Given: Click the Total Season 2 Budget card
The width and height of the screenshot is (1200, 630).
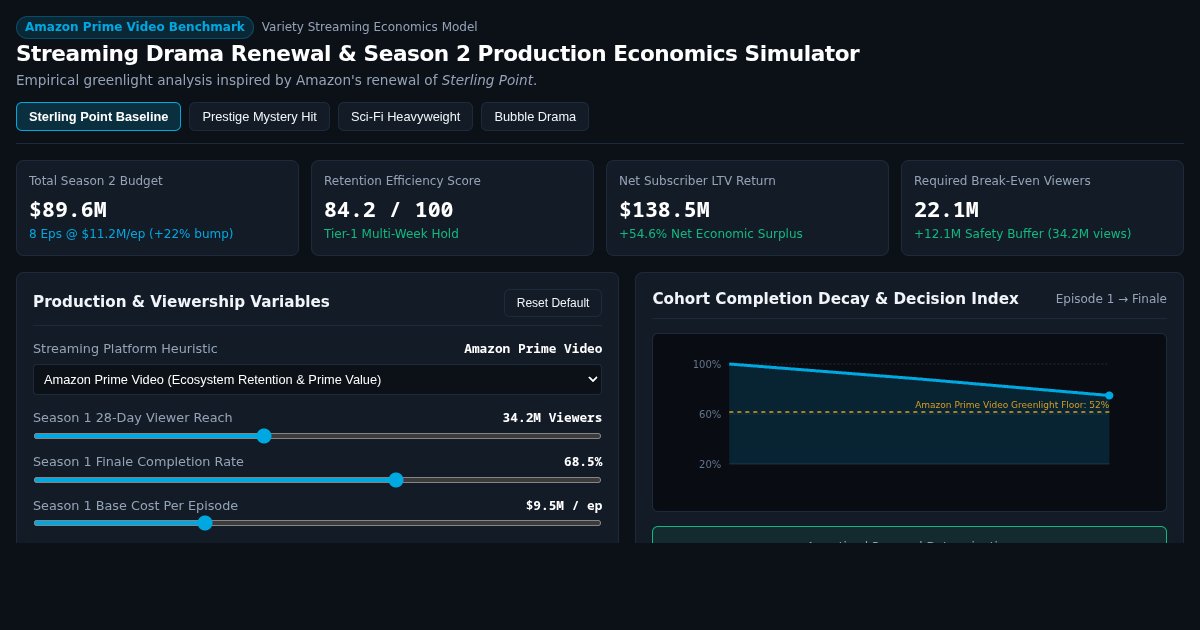Looking at the screenshot, I should pyautogui.click(x=157, y=208).
